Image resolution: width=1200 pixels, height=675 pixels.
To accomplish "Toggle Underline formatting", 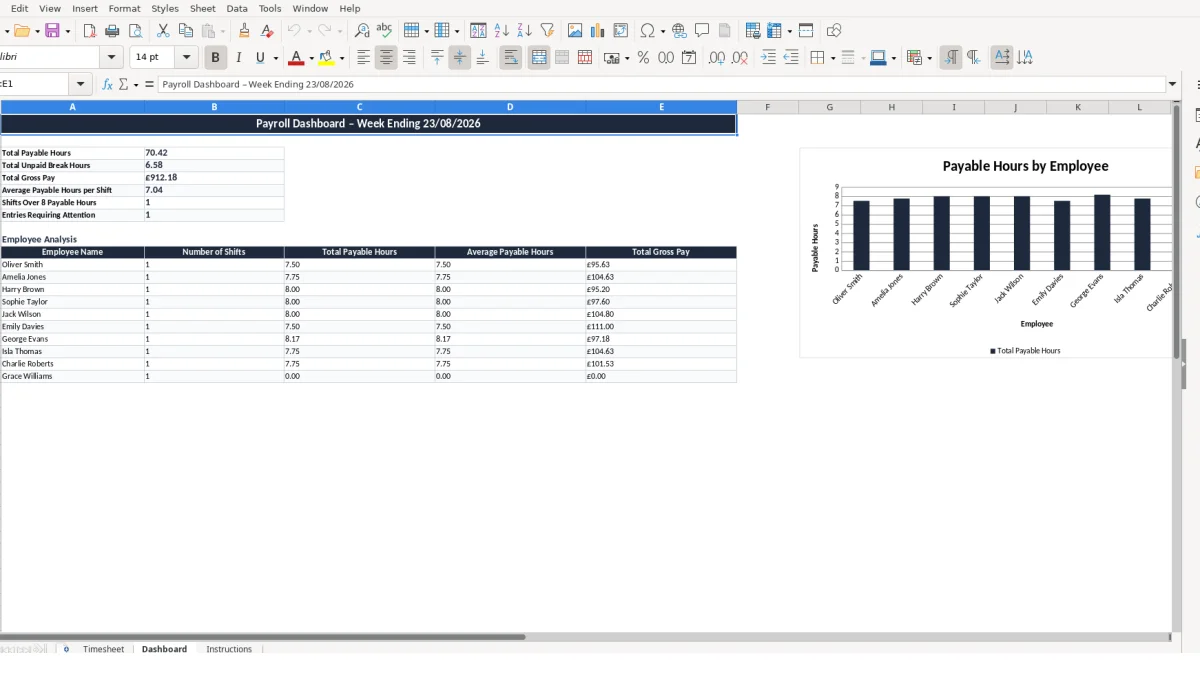I will 261,58.
